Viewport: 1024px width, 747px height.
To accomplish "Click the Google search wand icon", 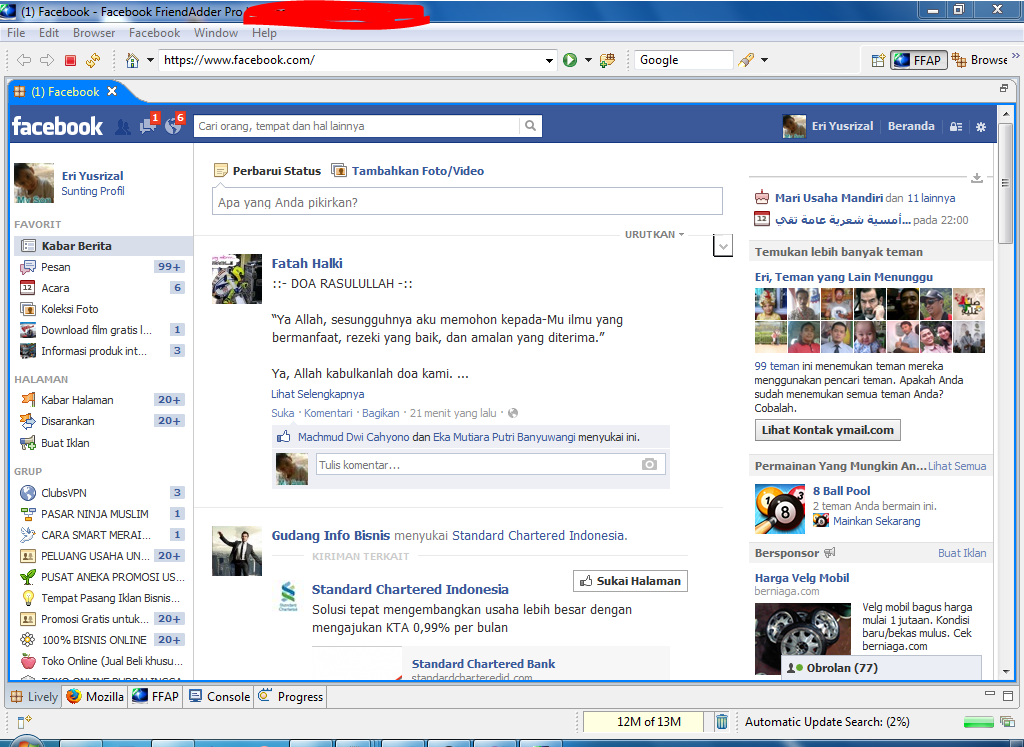I will (746, 60).
